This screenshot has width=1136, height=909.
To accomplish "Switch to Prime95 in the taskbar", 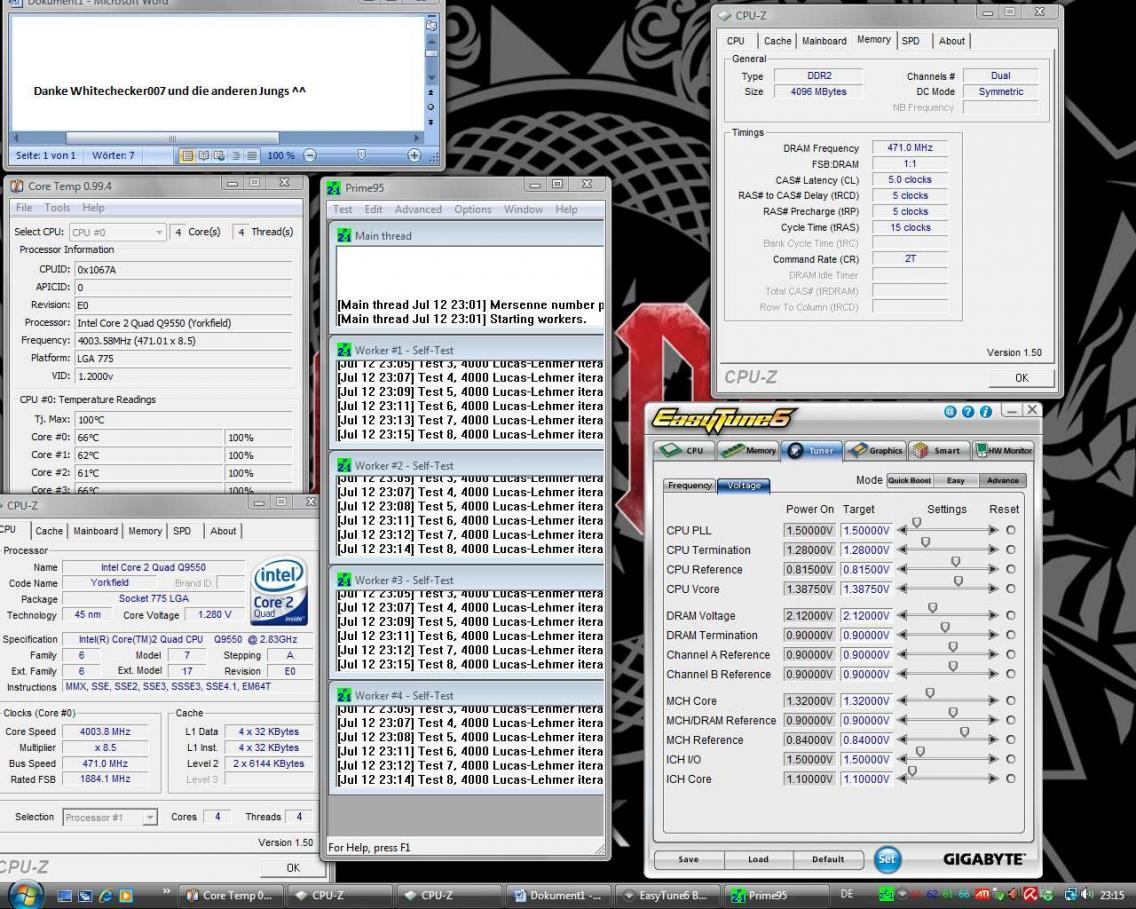I will [777, 896].
